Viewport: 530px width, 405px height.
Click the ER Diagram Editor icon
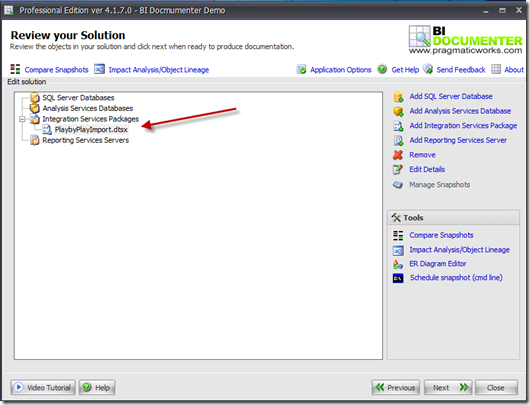pos(398,264)
